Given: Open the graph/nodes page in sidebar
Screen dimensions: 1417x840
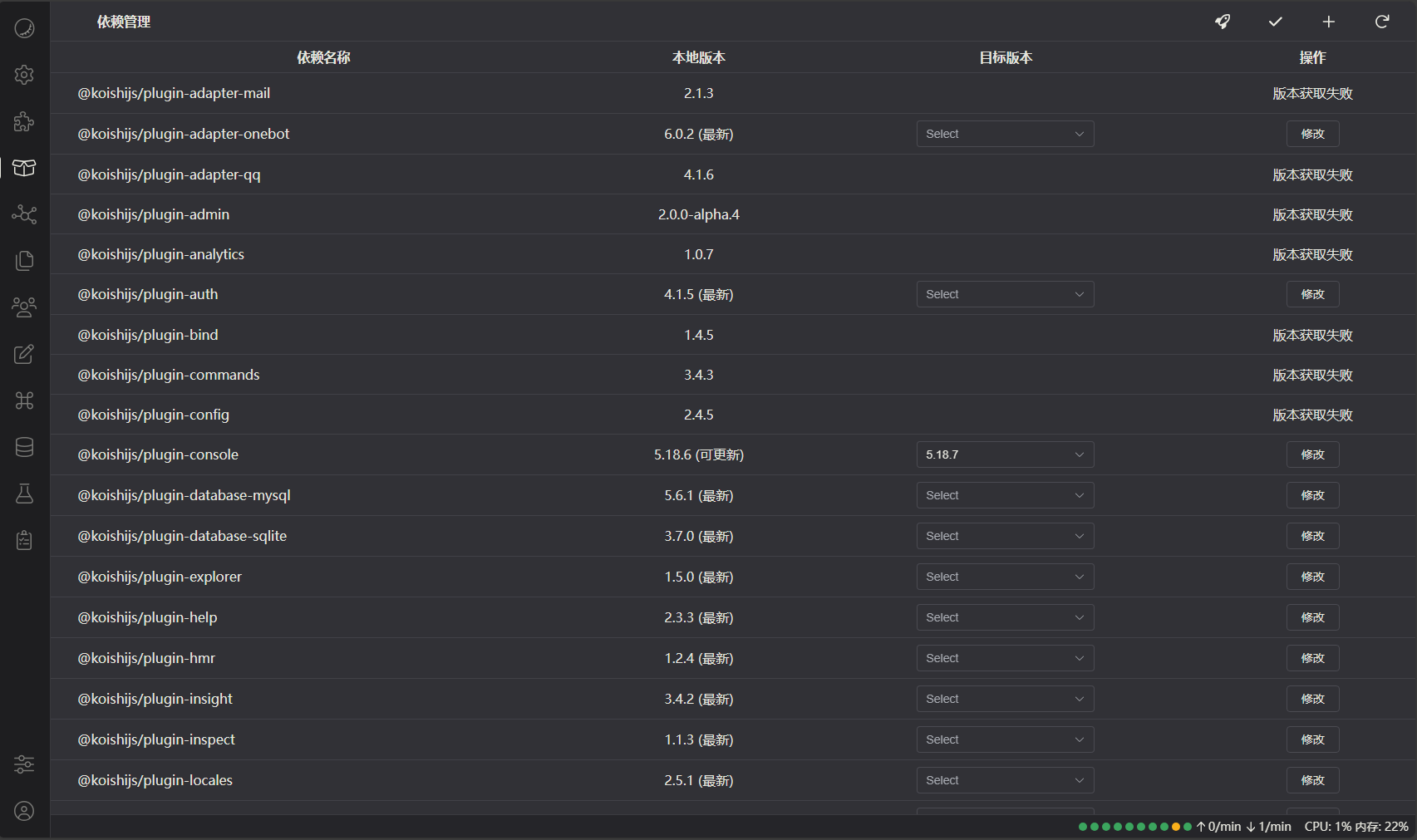Looking at the screenshot, I should click(x=24, y=214).
